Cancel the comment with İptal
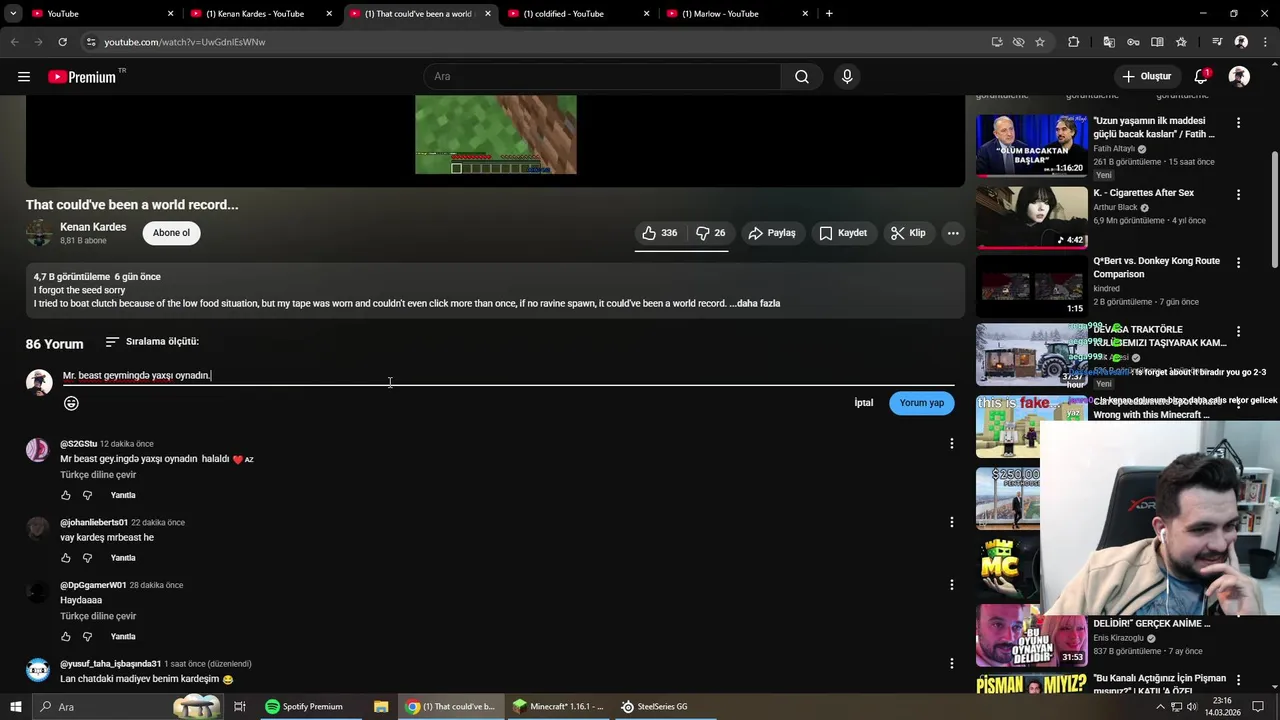The image size is (1280, 720). [864, 403]
